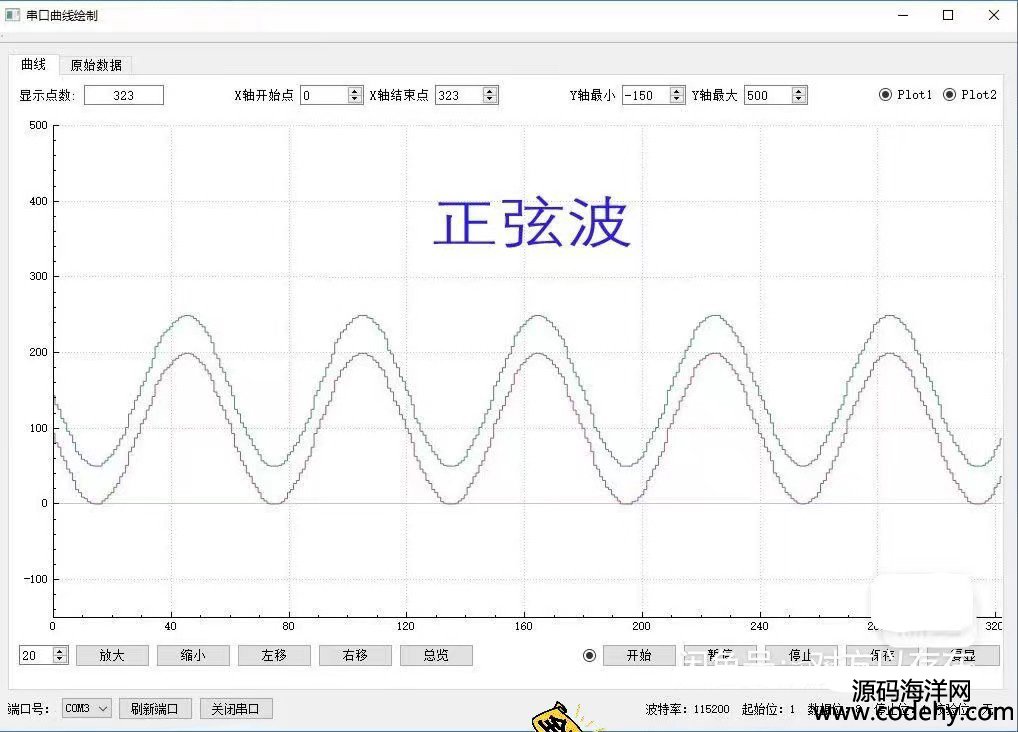1018x732 pixels.
Task: Click the app icon in the title bar
Action: (12, 14)
